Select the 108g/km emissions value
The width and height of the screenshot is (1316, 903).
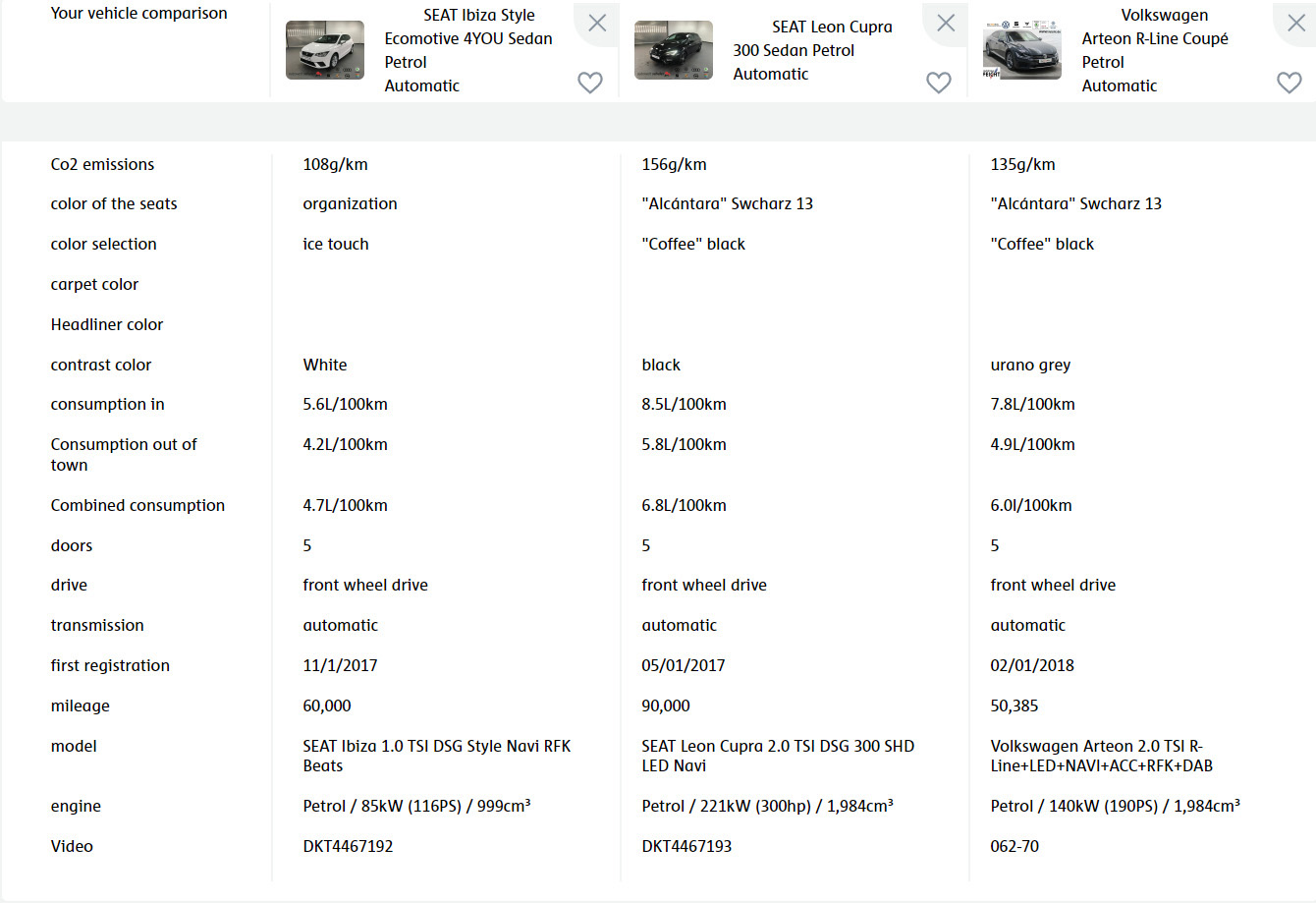pos(335,165)
